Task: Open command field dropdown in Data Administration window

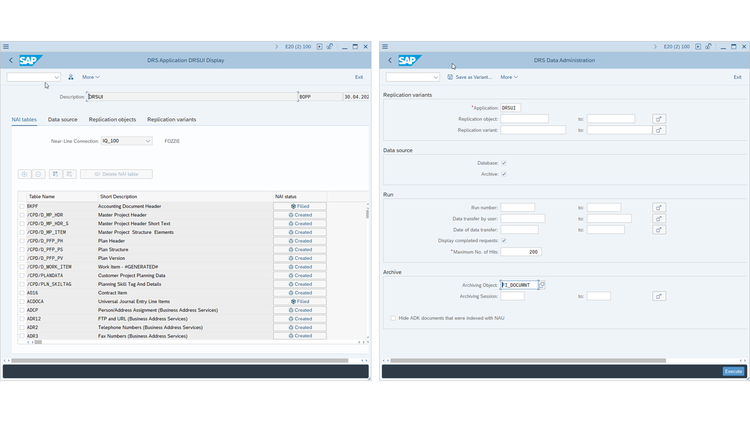Action: point(435,77)
